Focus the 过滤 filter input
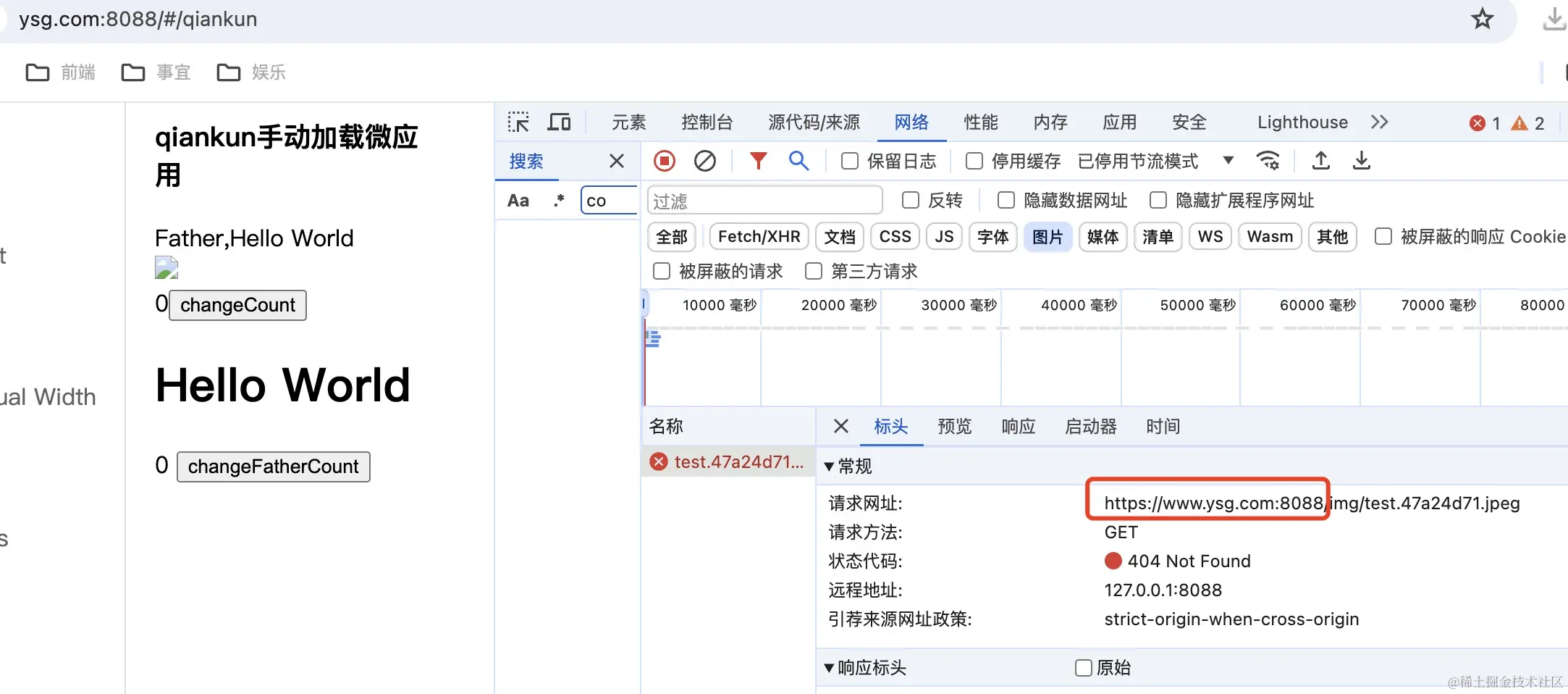The image size is (1568, 694). click(764, 201)
